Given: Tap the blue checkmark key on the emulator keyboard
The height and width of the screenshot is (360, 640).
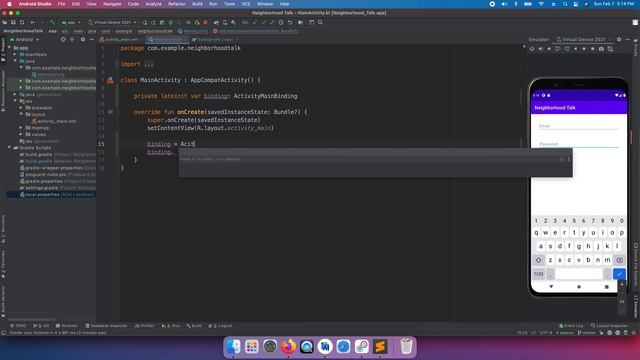Looking at the screenshot, I should 619,274.
